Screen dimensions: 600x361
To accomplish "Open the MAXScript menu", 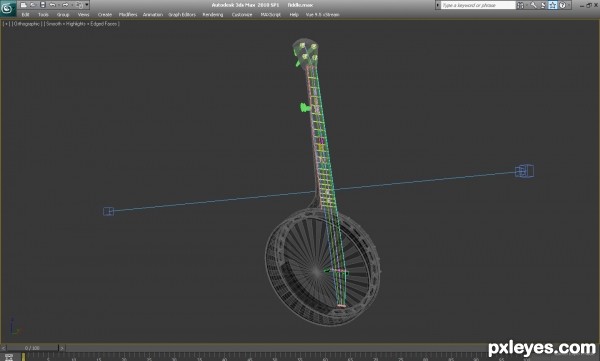I will (271, 15).
